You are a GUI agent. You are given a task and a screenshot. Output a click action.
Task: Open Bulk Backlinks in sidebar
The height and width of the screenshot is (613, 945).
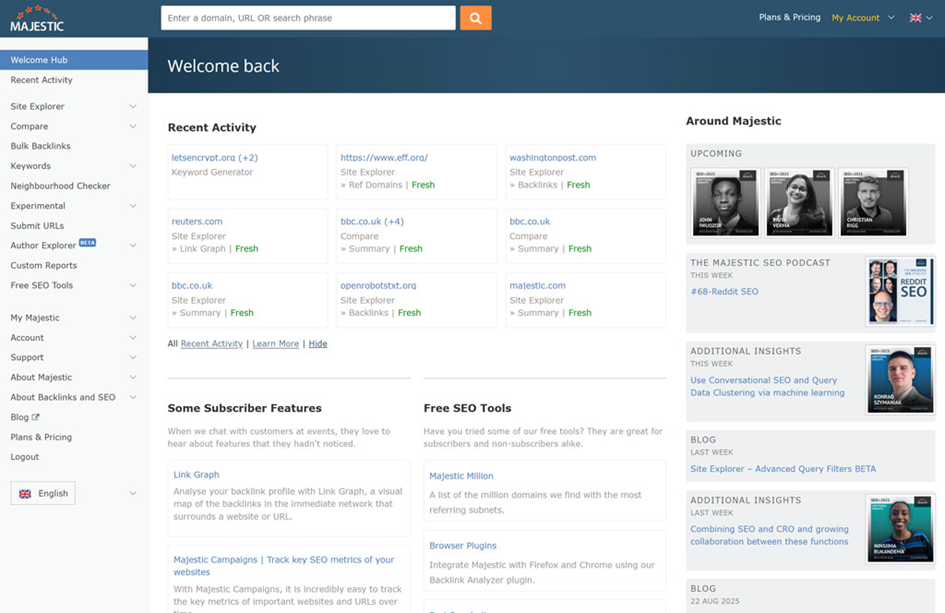click(x=40, y=146)
